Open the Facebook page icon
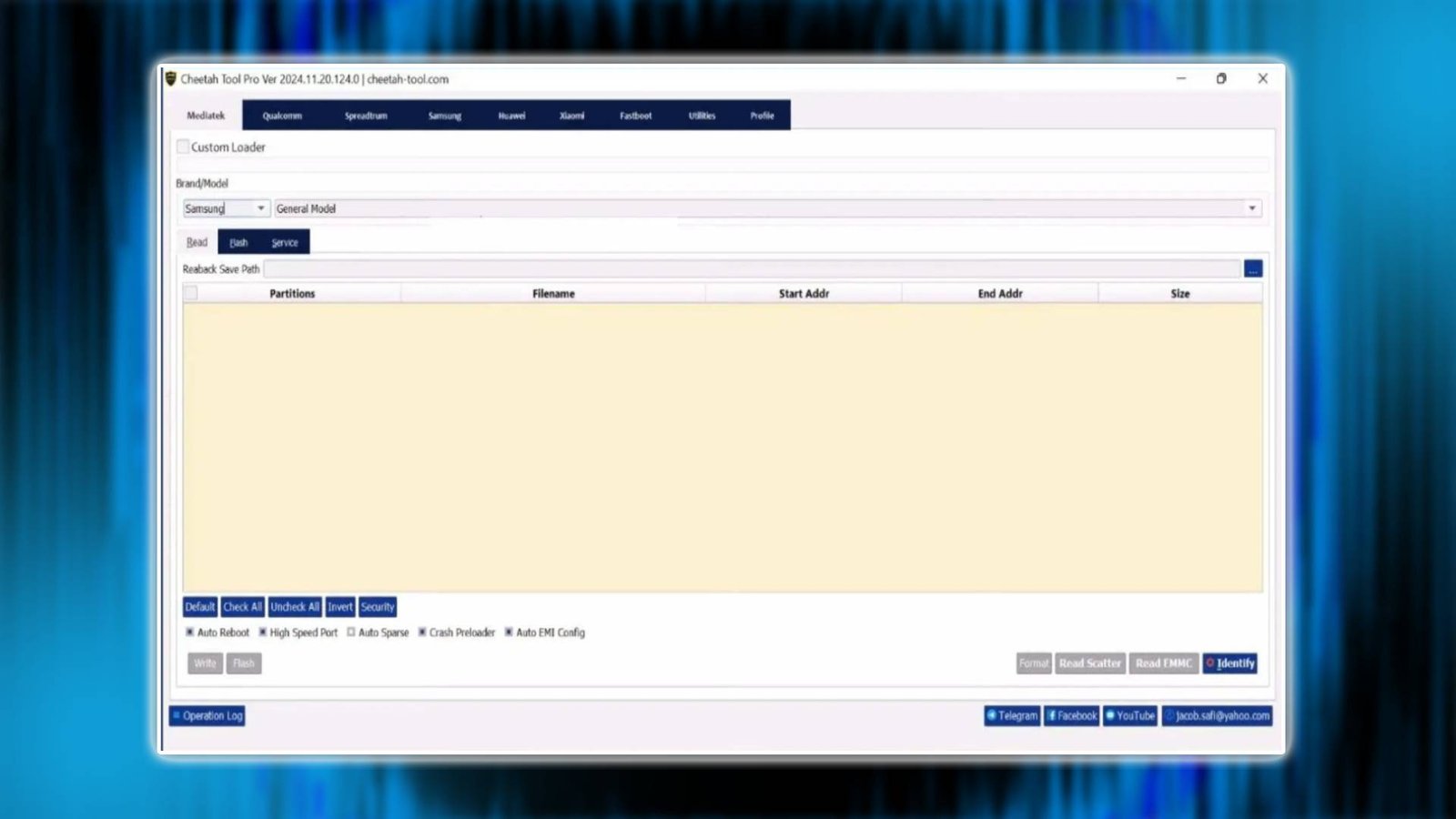 point(1071,715)
